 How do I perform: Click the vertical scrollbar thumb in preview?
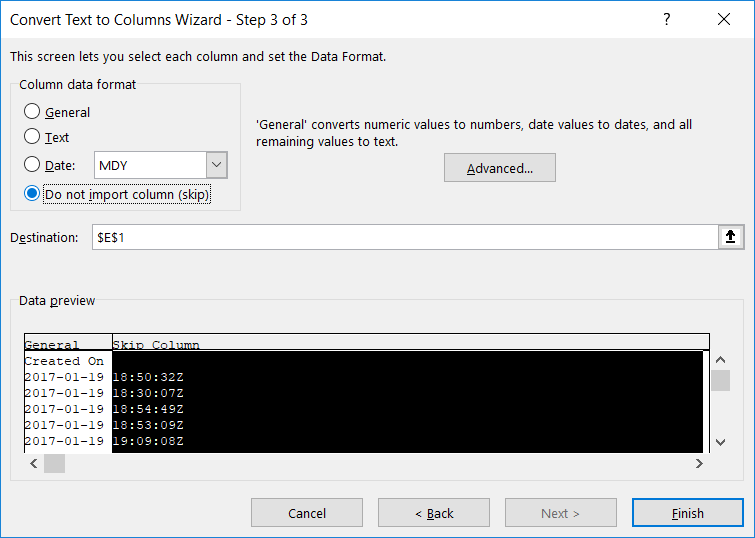(721, 381)
